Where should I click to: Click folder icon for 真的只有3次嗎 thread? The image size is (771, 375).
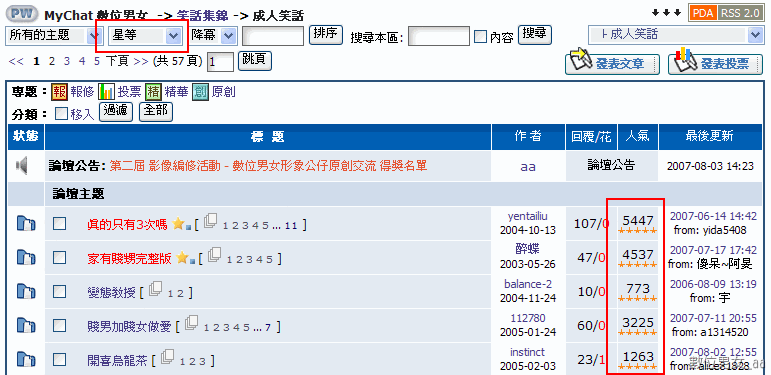point(26,224)
